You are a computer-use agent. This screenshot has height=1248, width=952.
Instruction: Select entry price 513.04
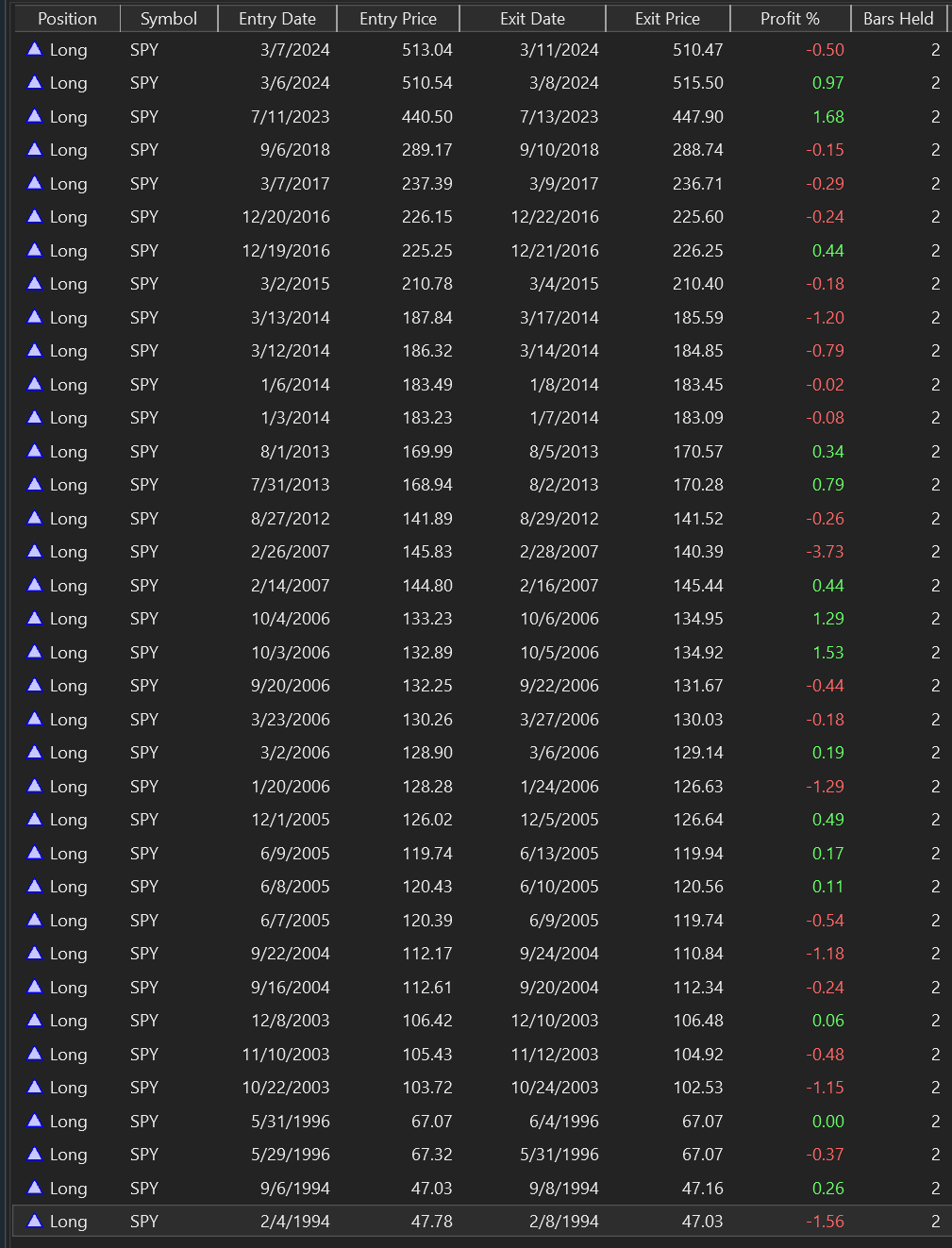[x=427, y=50]
